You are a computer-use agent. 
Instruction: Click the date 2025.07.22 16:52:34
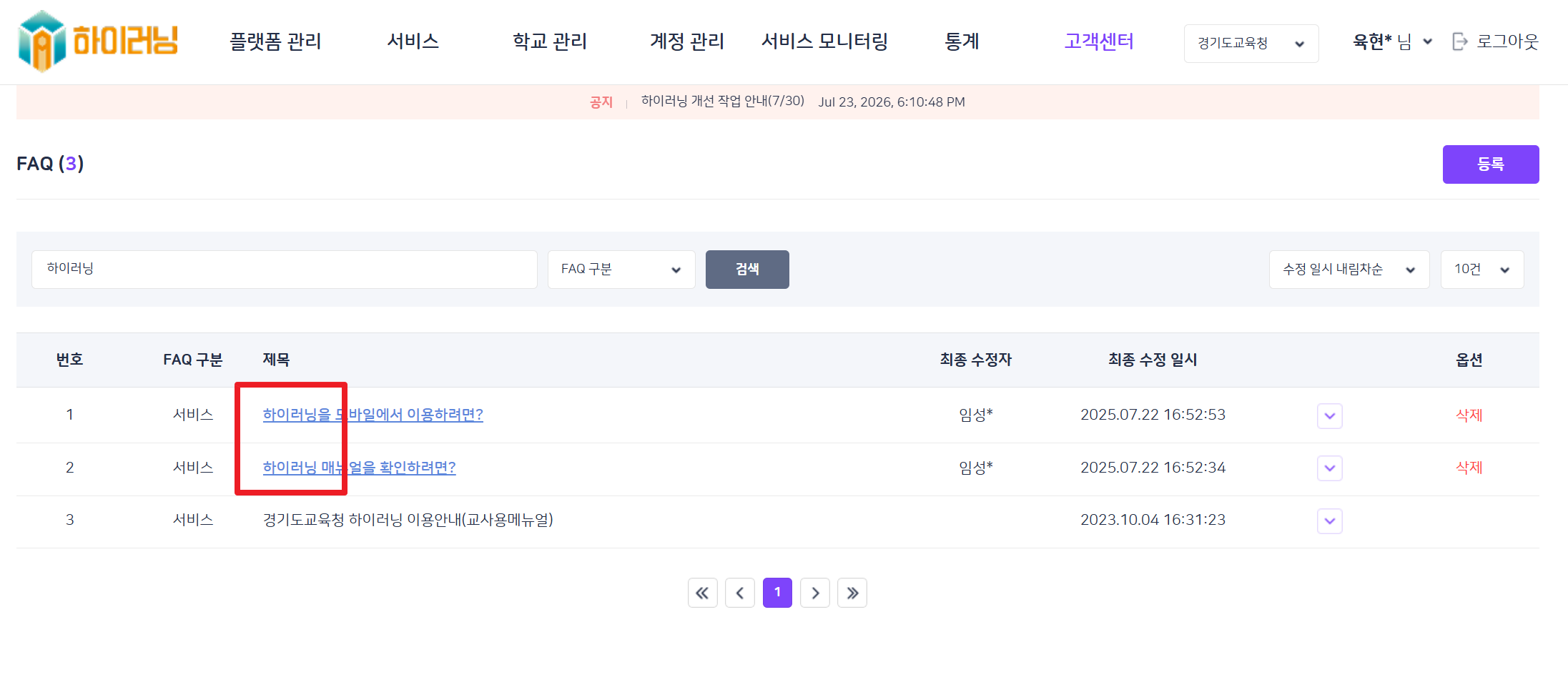tap(1153, 468)
